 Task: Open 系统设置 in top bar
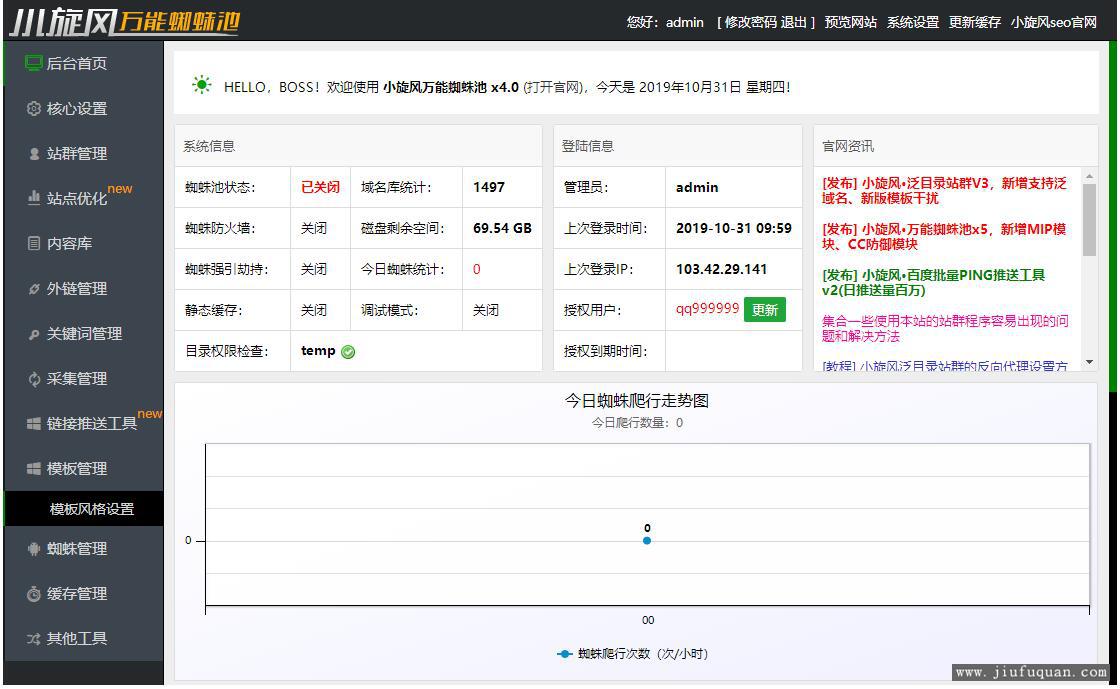coord(913,22)
